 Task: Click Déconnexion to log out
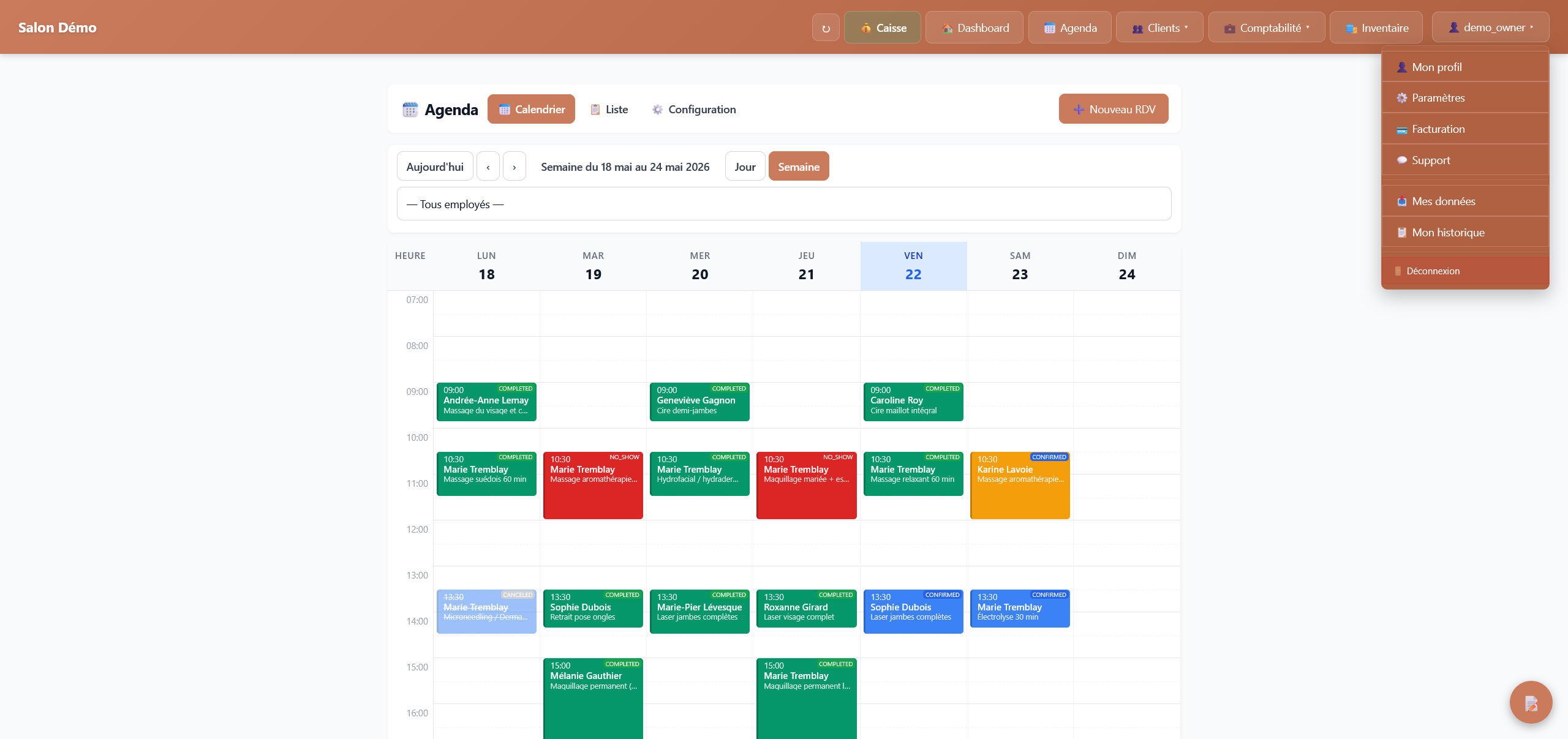[1465, 271]
